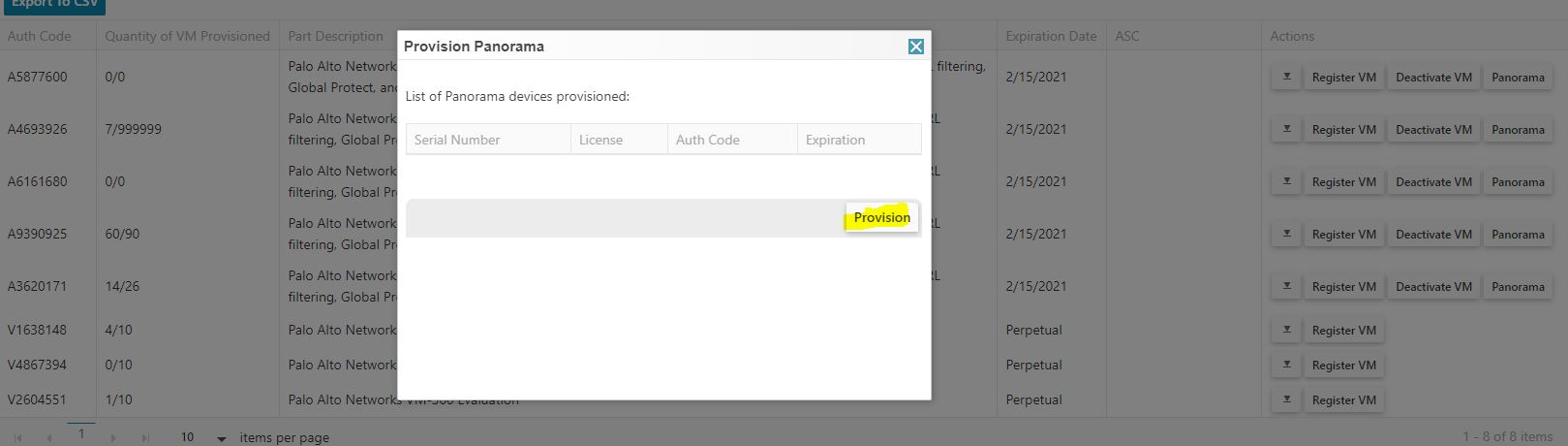Click download icon for auth code V1638148
The width and height of the screenshot is (1568, 446).
(x=1286, y=331)
